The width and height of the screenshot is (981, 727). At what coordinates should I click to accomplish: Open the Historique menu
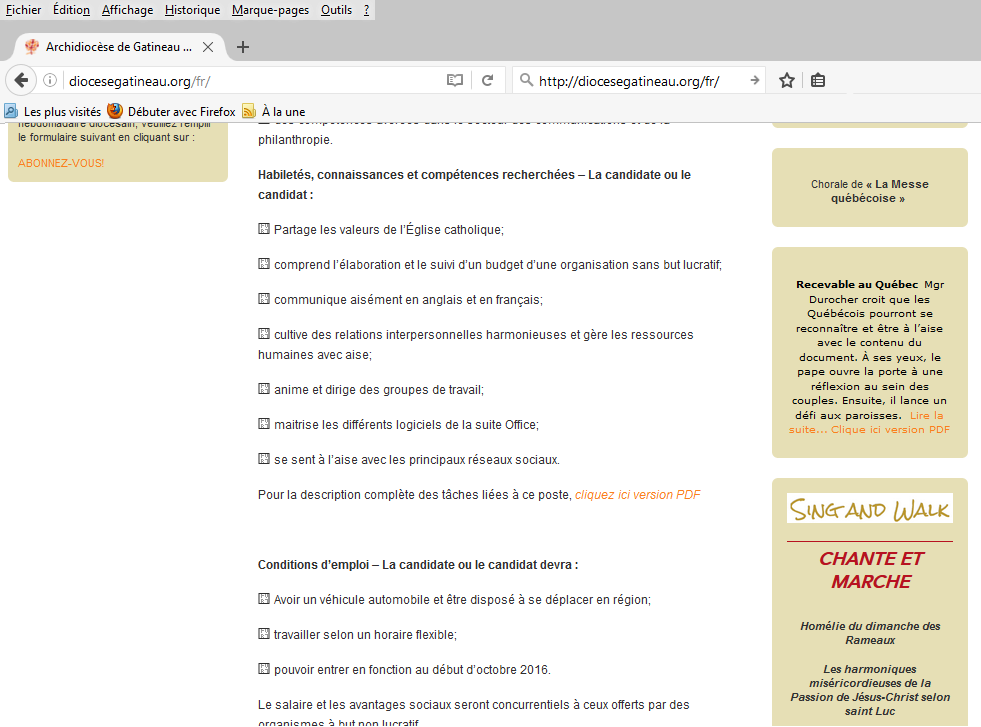click(193, 10)
